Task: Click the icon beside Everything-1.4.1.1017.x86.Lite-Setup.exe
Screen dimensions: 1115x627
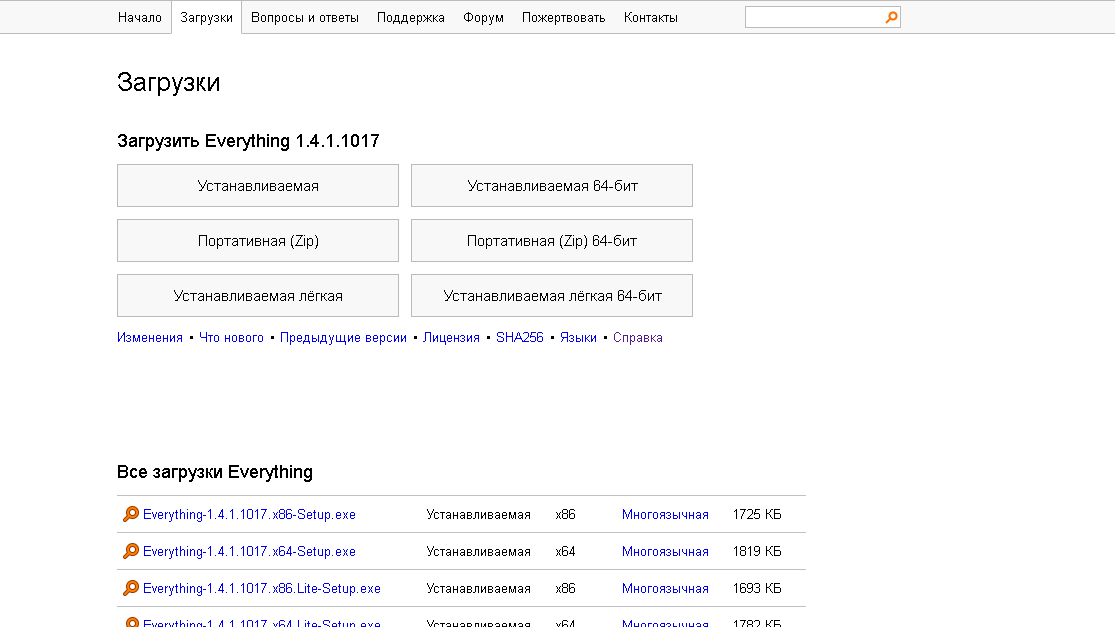Action: click(131, 588)
